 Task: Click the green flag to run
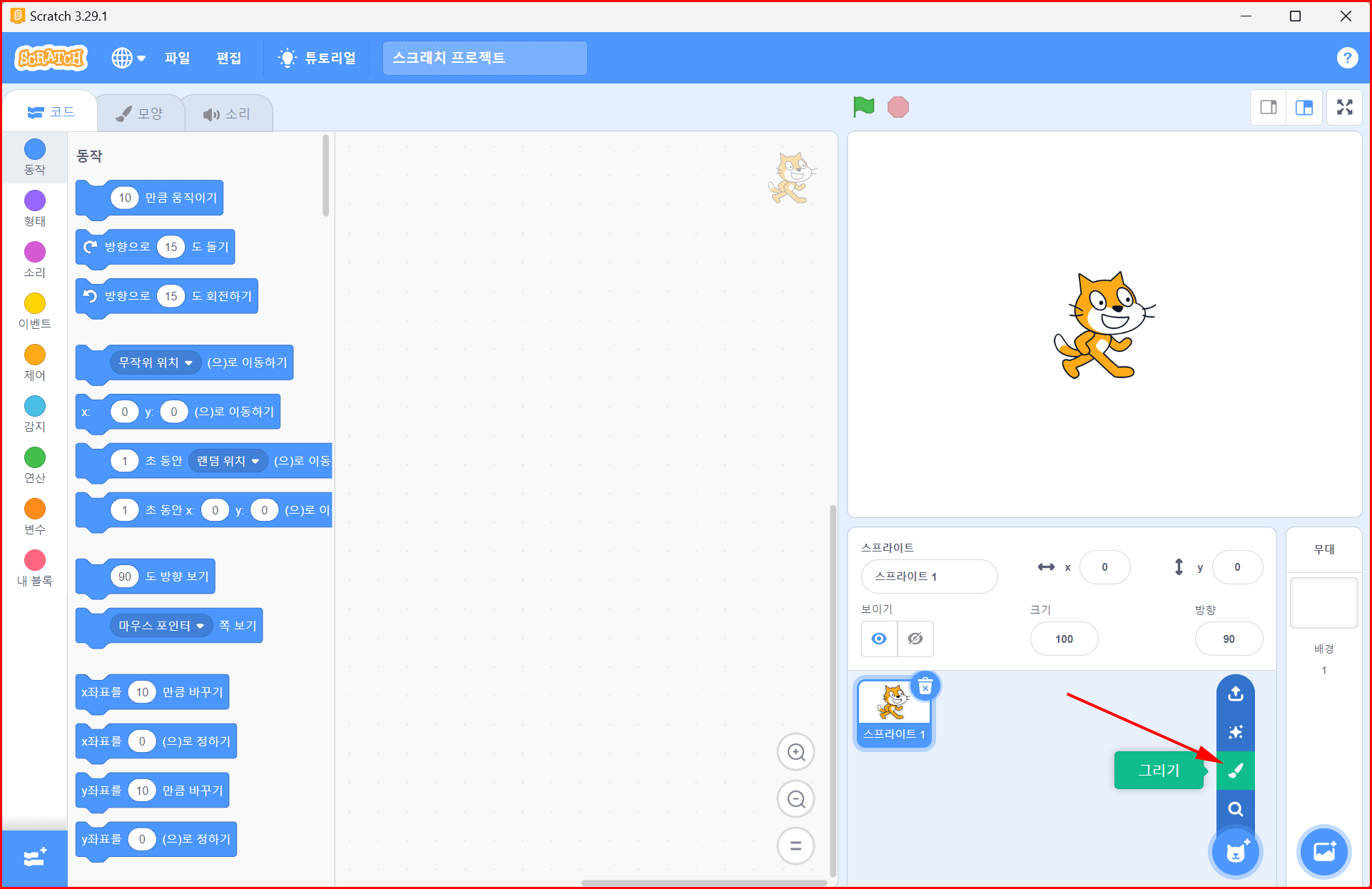[x=863, y=107]
